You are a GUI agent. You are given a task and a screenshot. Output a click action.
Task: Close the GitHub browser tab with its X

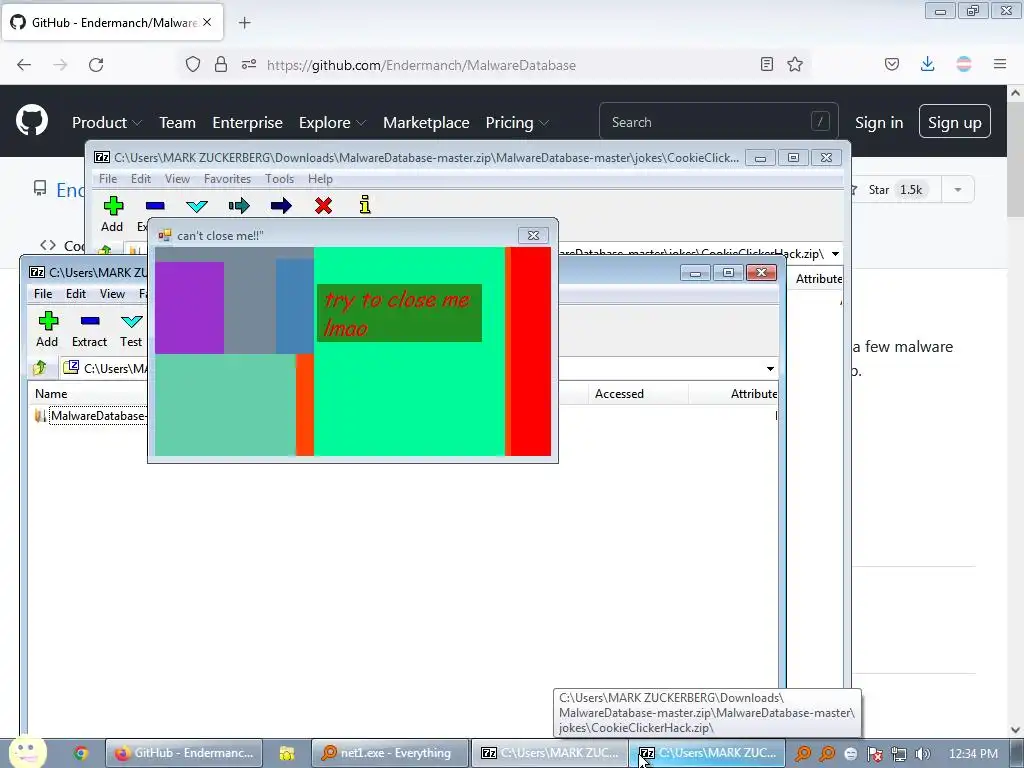[207, 22]
